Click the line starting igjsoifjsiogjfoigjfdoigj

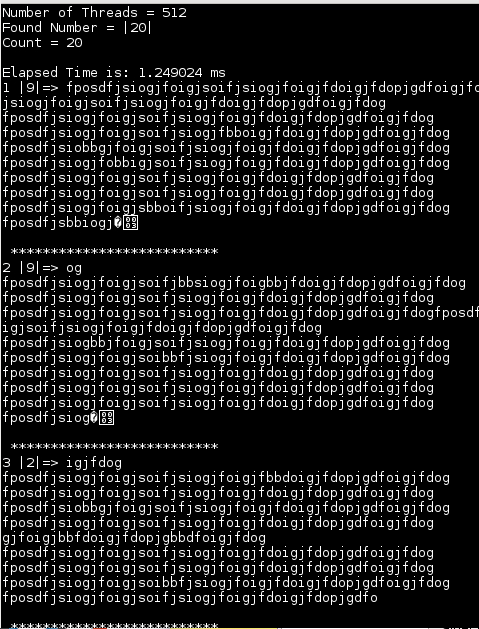coord(162,328)
